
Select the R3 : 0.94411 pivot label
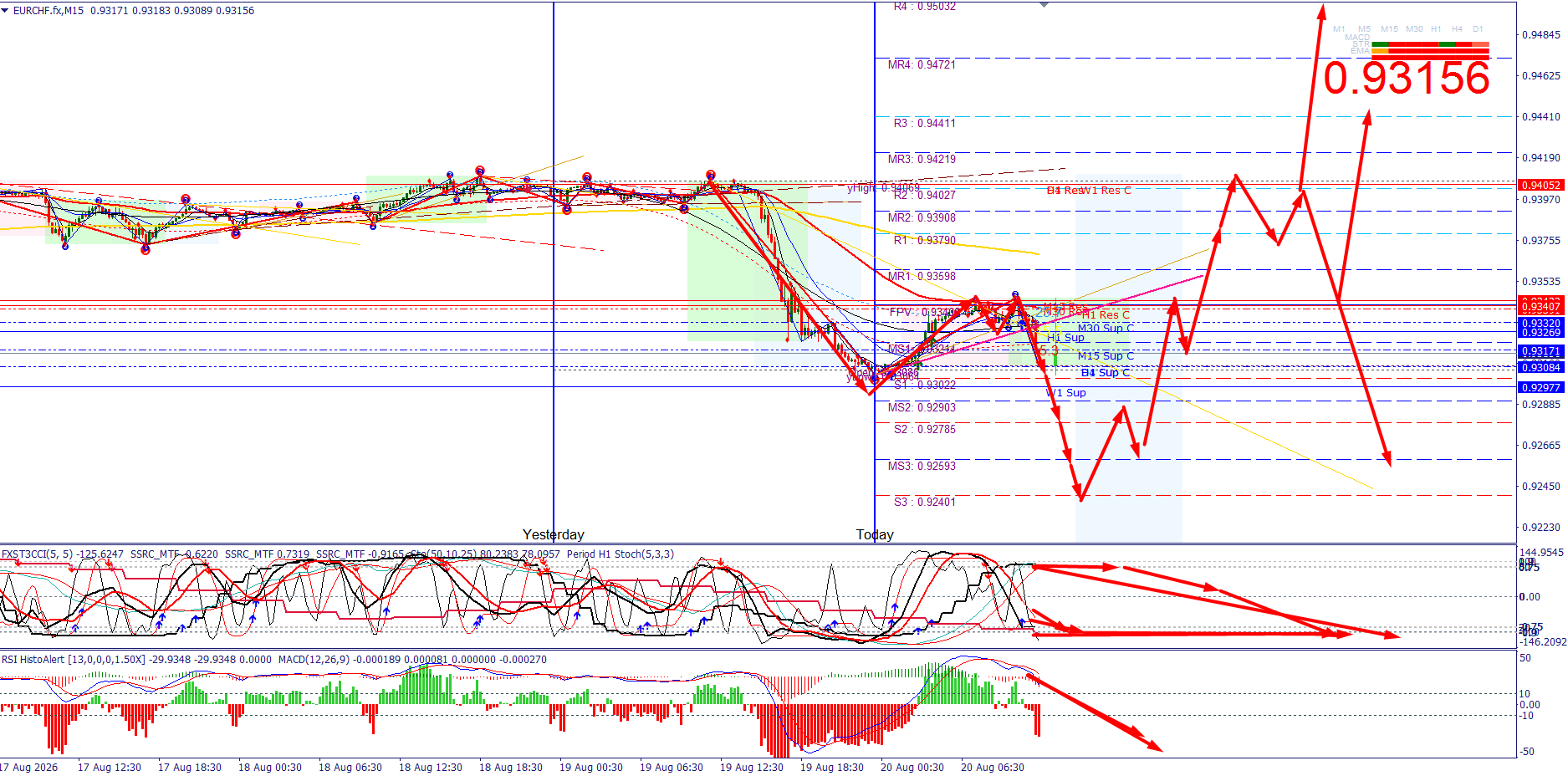pyautogui.click(x=924, y=123)
